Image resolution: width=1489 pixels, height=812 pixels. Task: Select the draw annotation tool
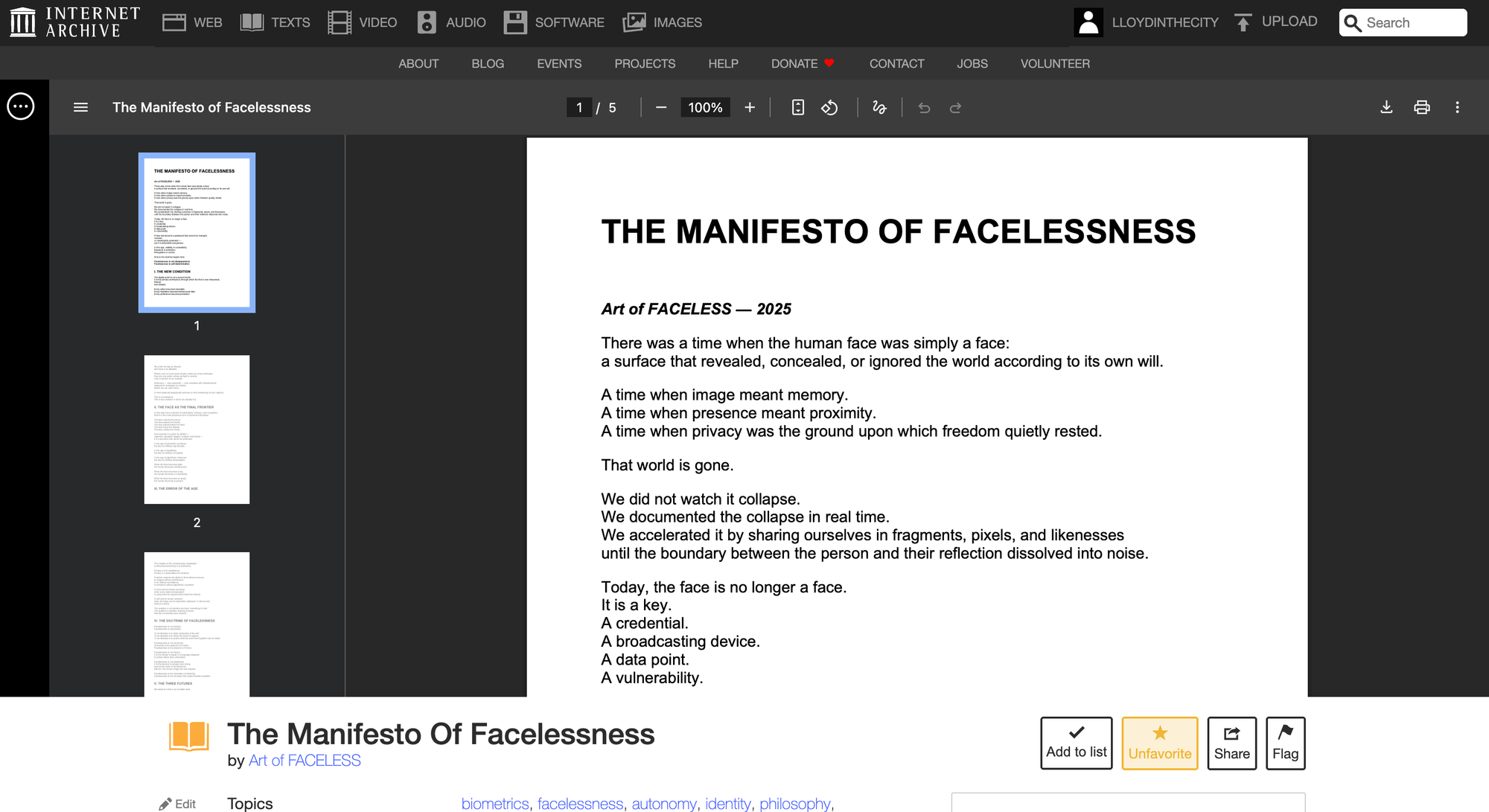pos(879,108)
